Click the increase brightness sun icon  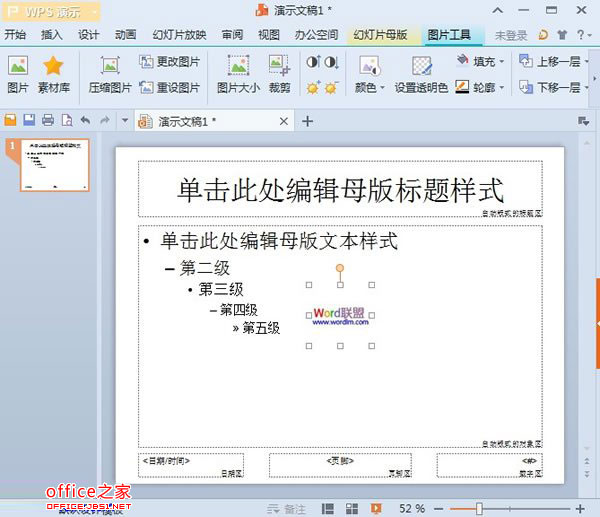[313, 88]
